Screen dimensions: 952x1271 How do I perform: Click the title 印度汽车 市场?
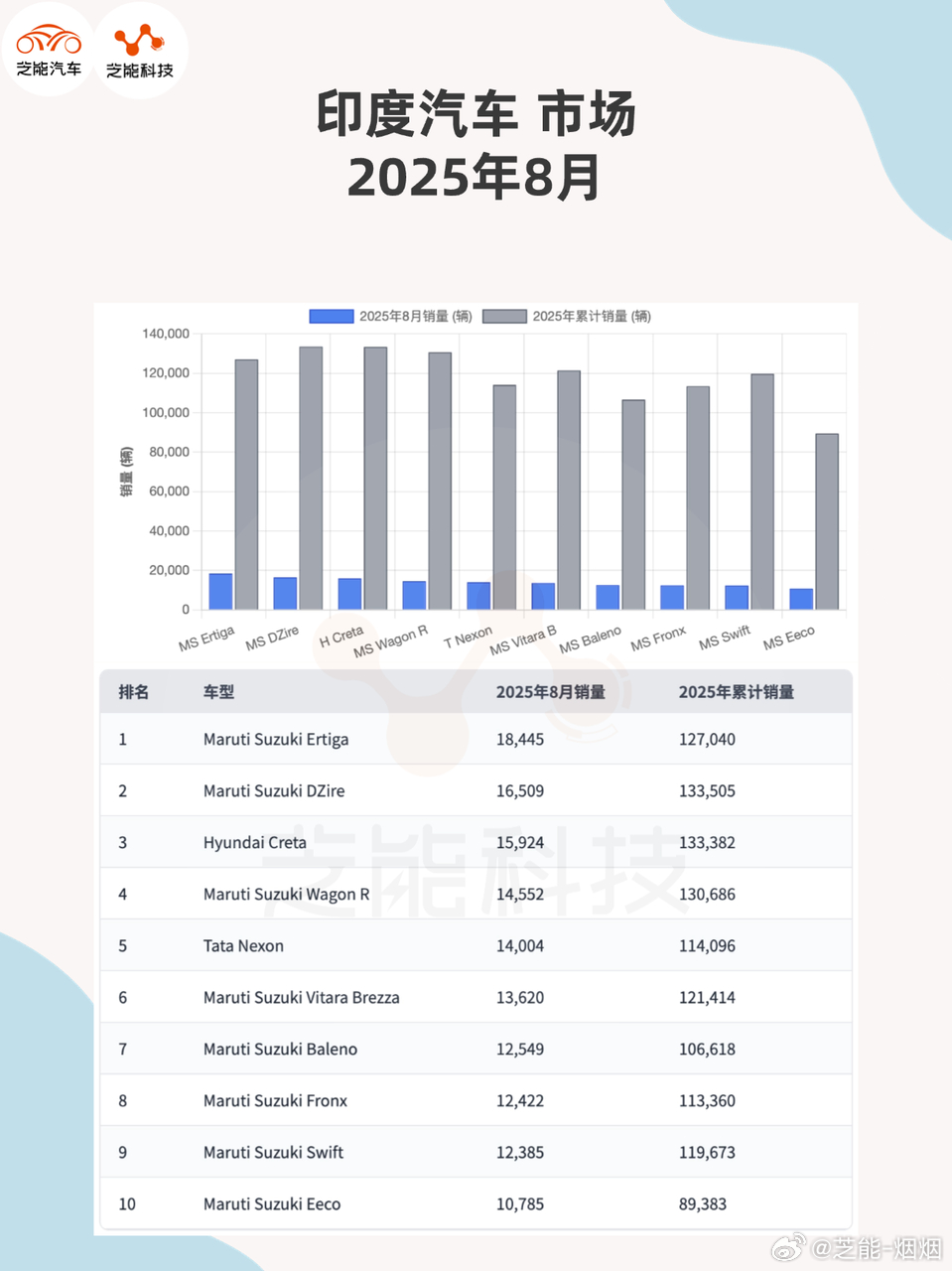[476, 113]
